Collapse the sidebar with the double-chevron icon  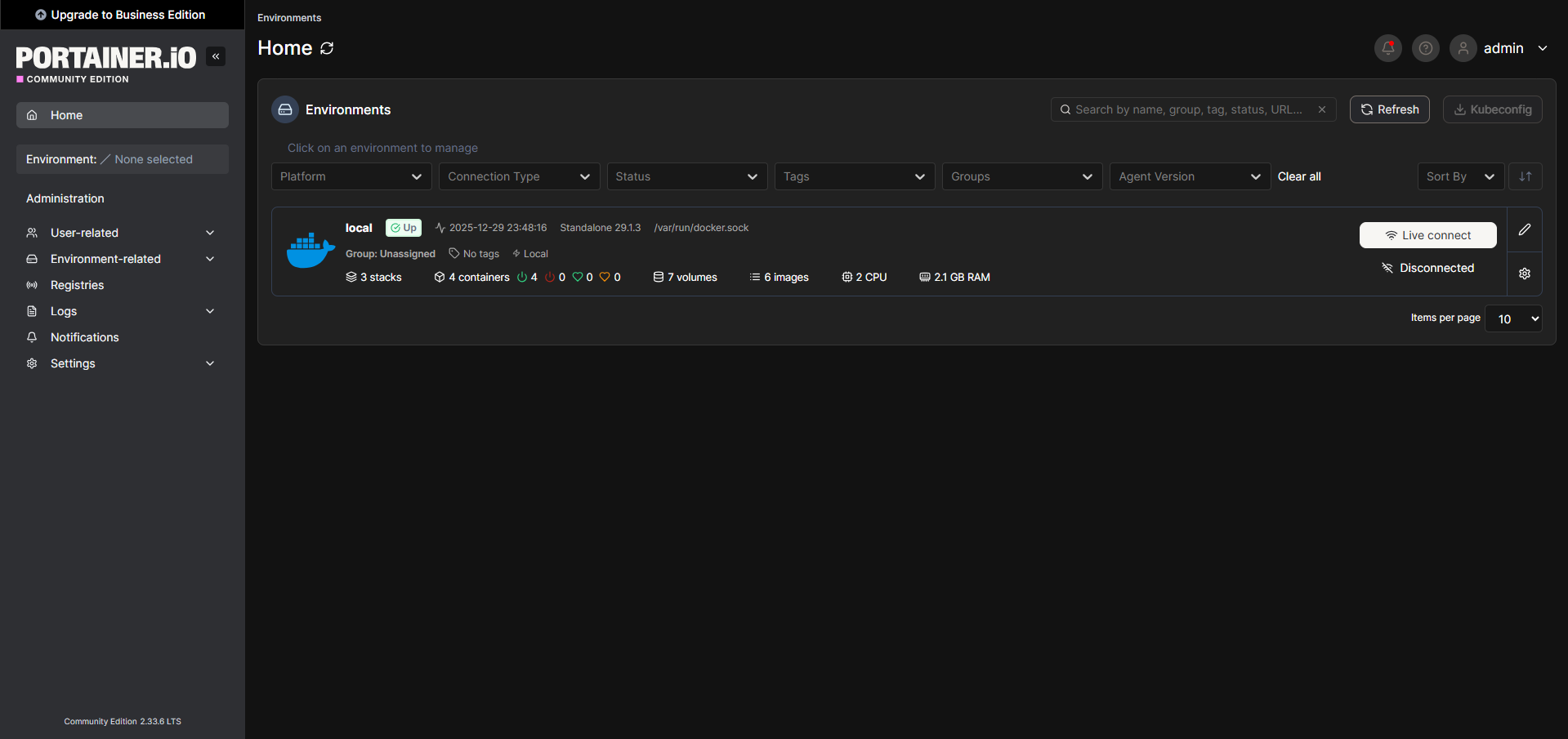tap(216, 56)
